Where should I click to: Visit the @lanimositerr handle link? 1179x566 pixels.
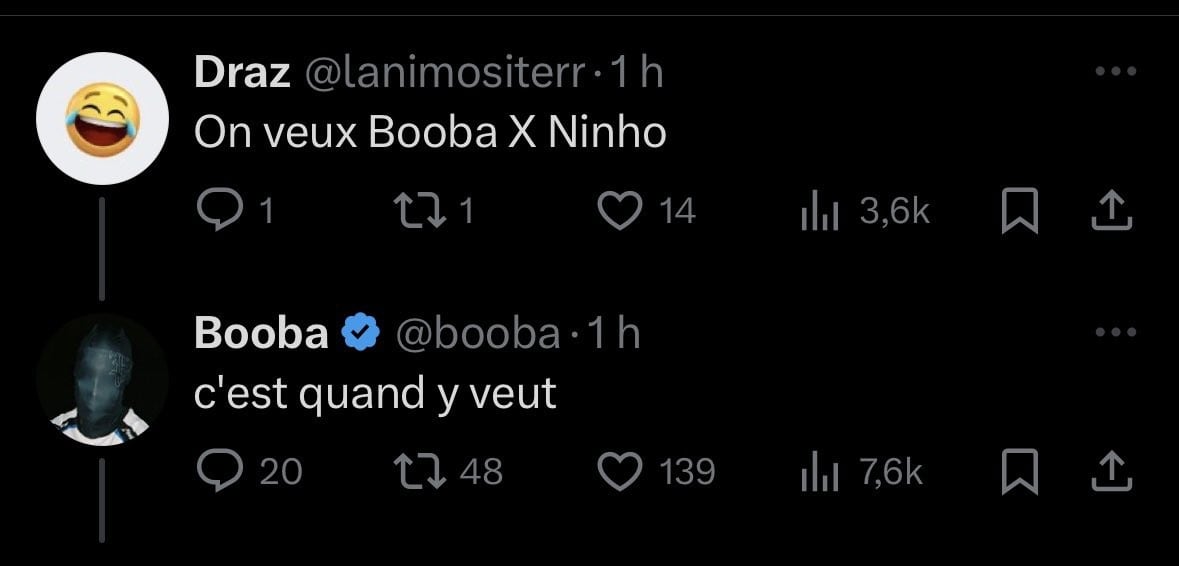coord(444,73)
